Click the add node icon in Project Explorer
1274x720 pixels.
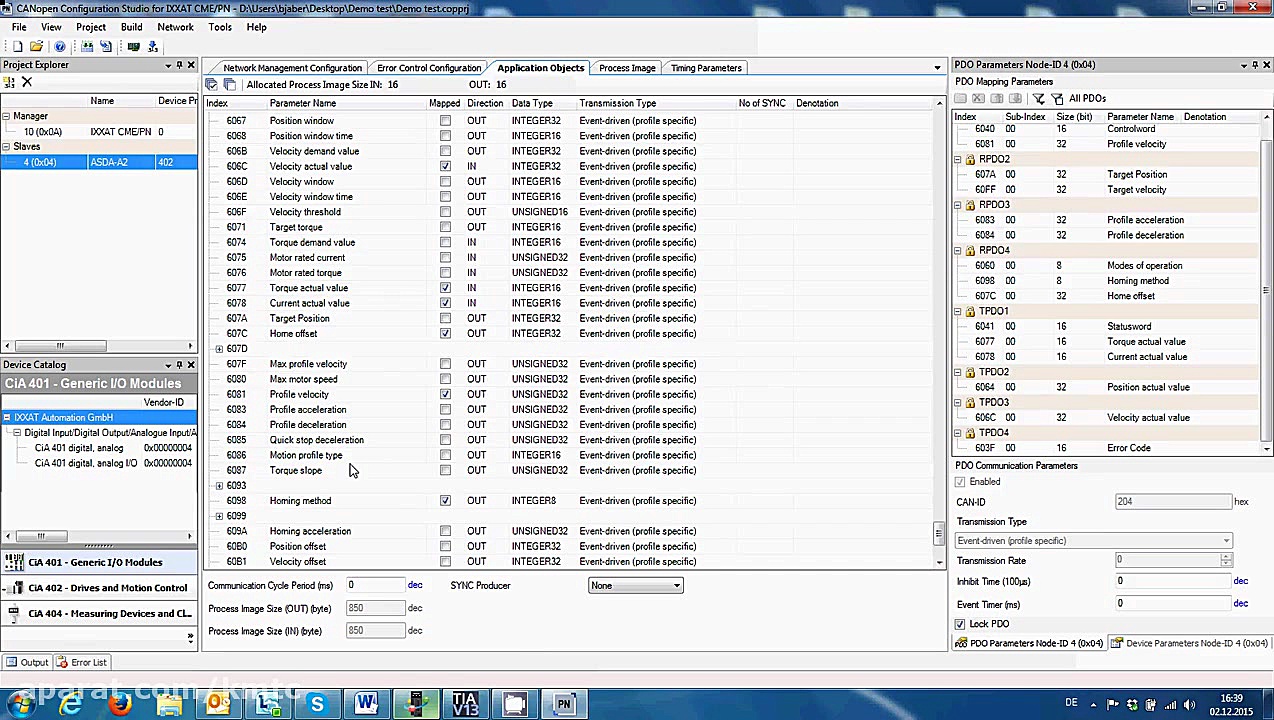(x=10, y=82)
